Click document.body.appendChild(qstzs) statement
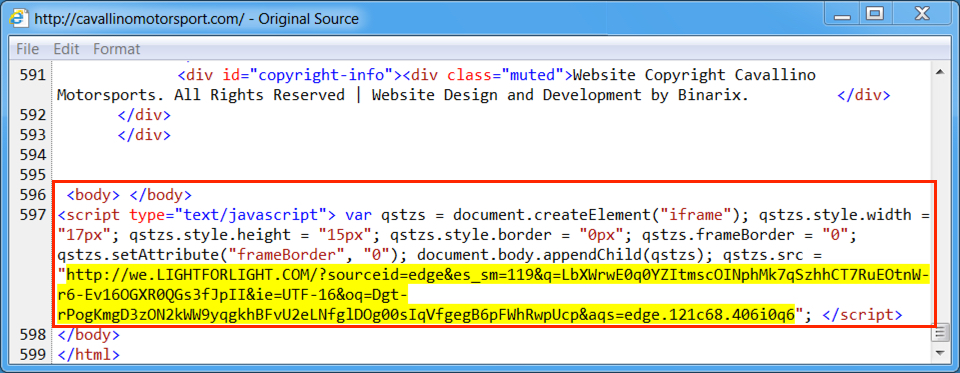This screenshot has height=373, width=960. [x=566, y=255]
